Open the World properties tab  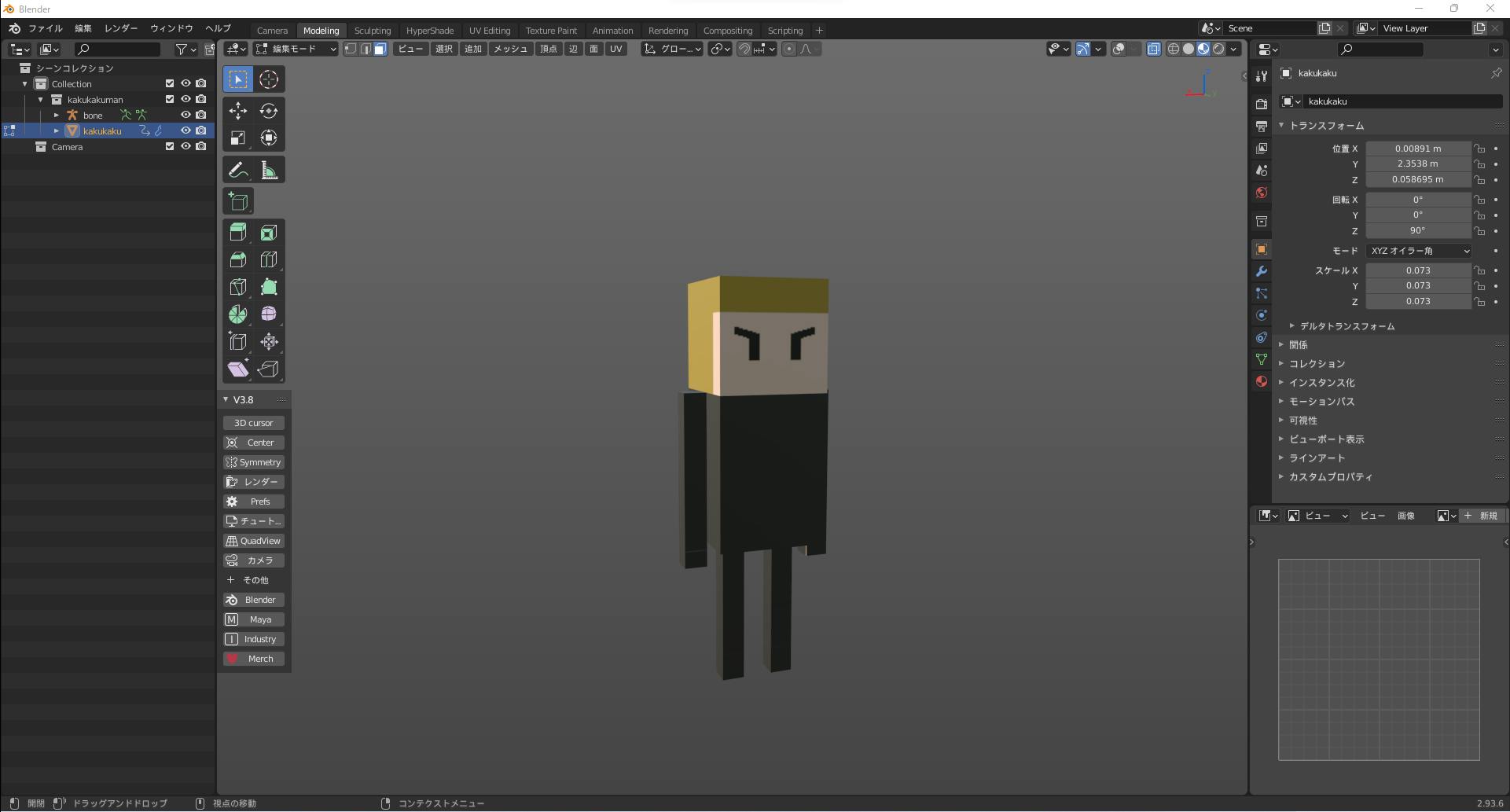1262,193
